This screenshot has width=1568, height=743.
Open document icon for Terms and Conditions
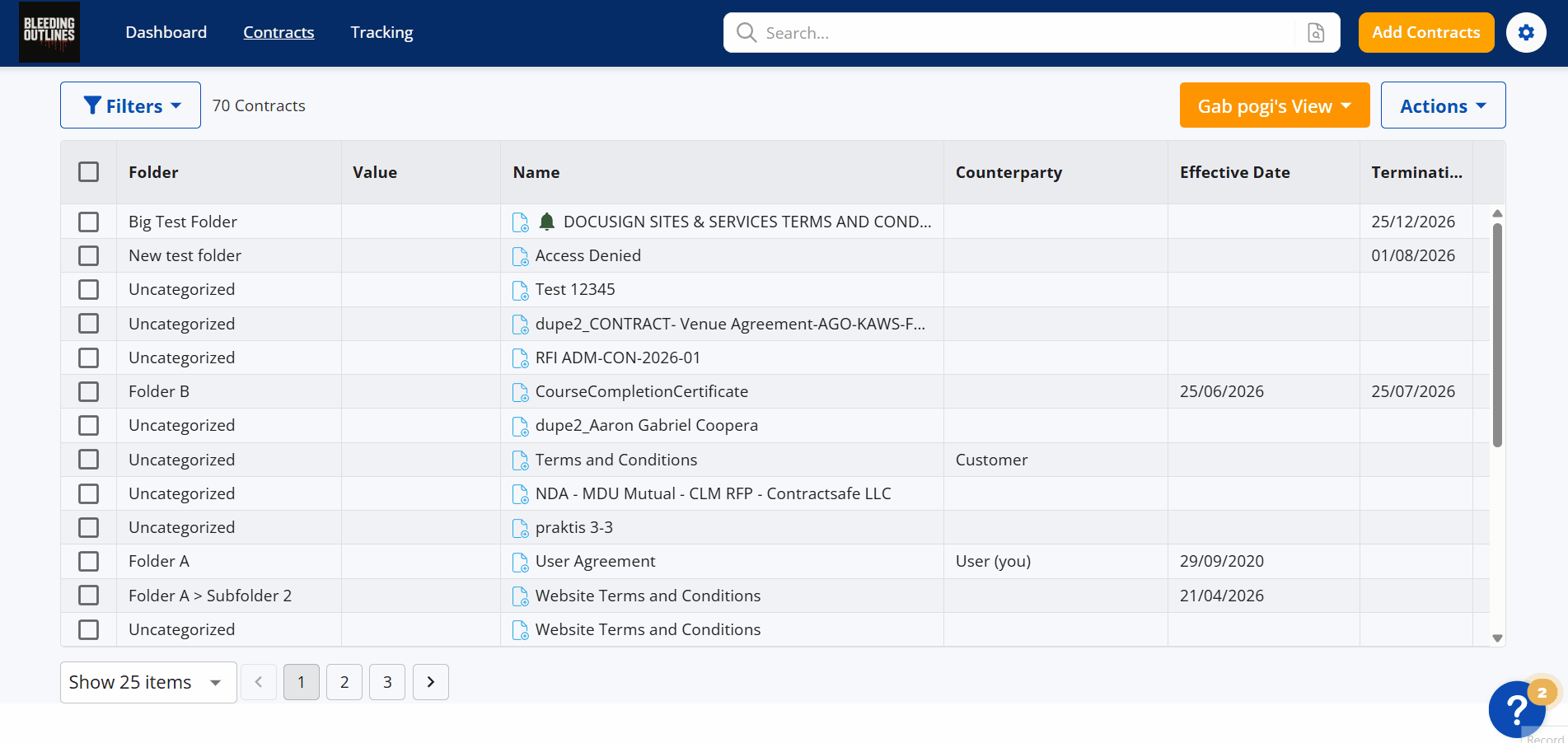[x=520, y=460]
